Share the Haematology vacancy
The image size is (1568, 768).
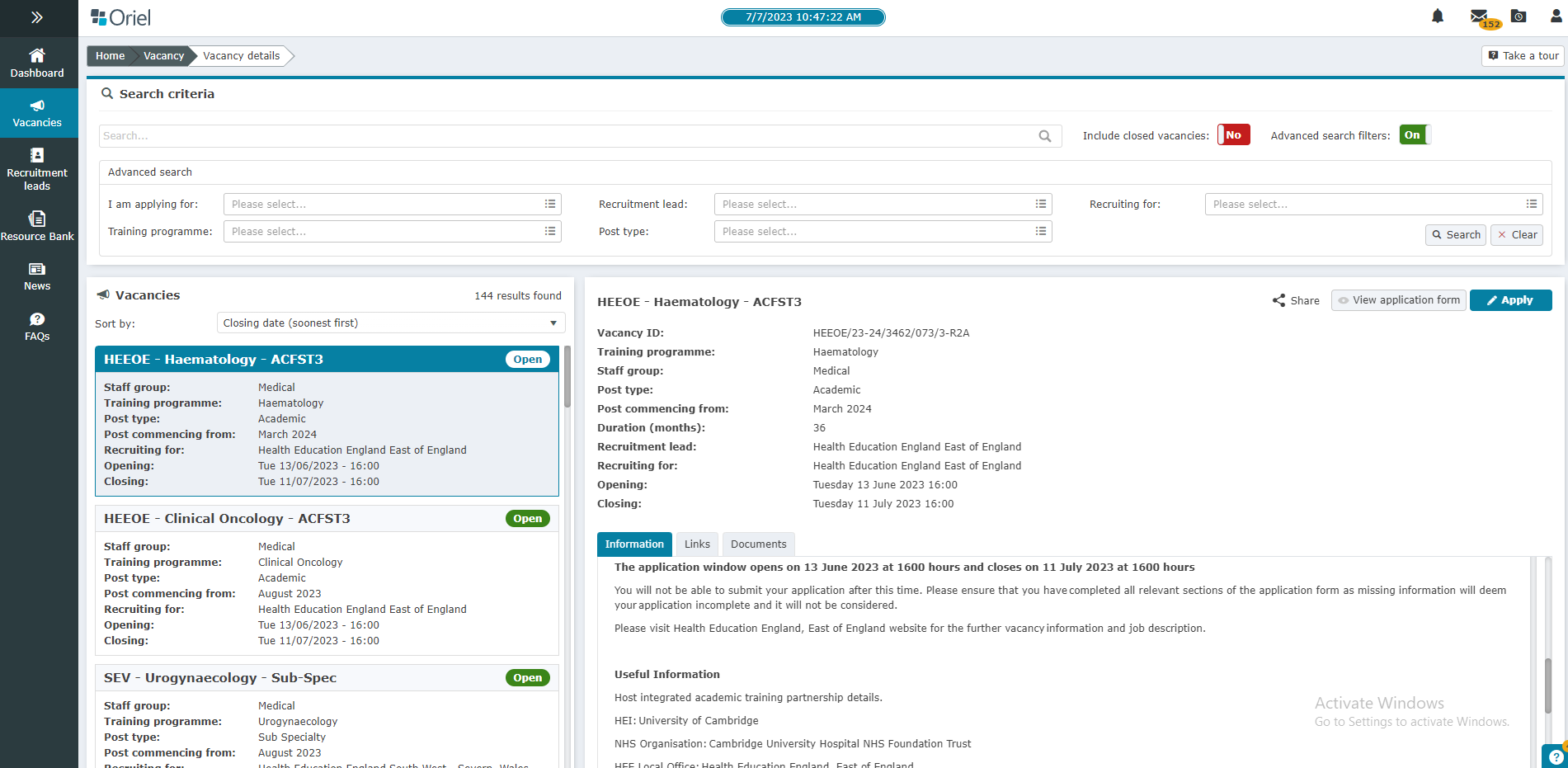point(1295,300)
